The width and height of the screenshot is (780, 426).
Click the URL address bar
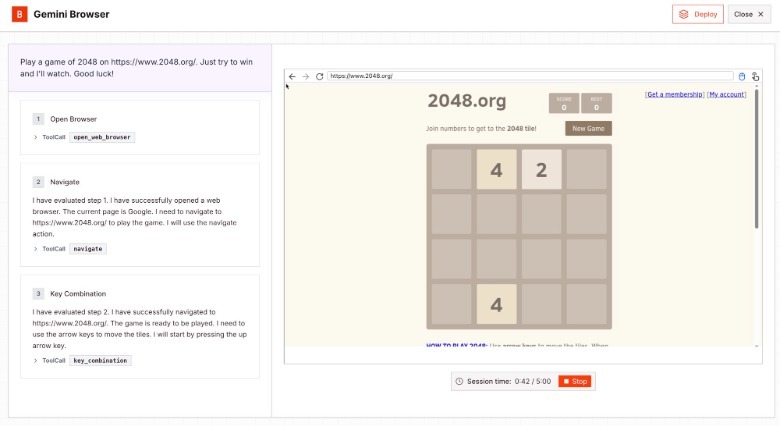click(530, 76)
